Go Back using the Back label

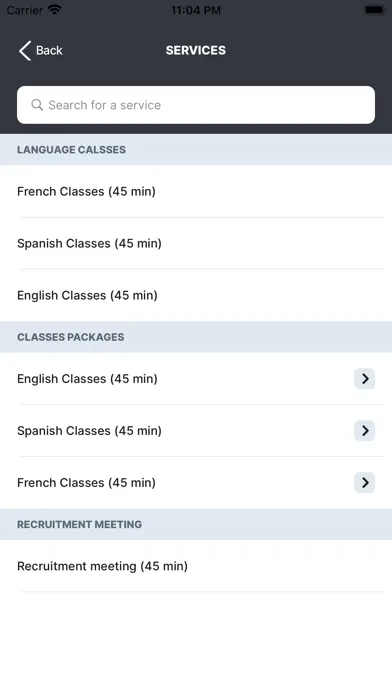coord(49,51)
